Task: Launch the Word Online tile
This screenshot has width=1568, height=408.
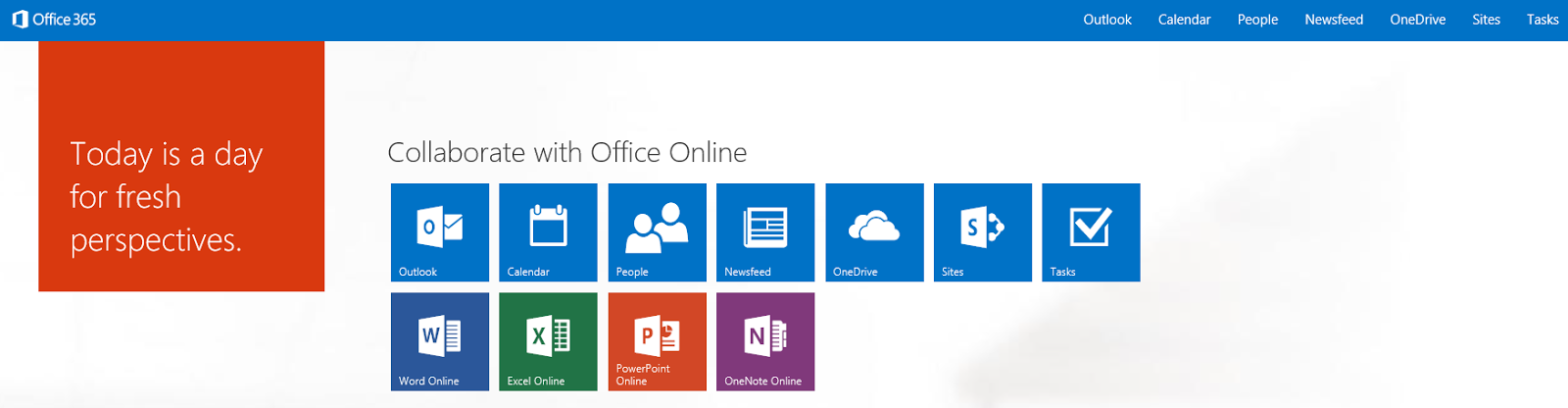Action: tap(440, 341)
